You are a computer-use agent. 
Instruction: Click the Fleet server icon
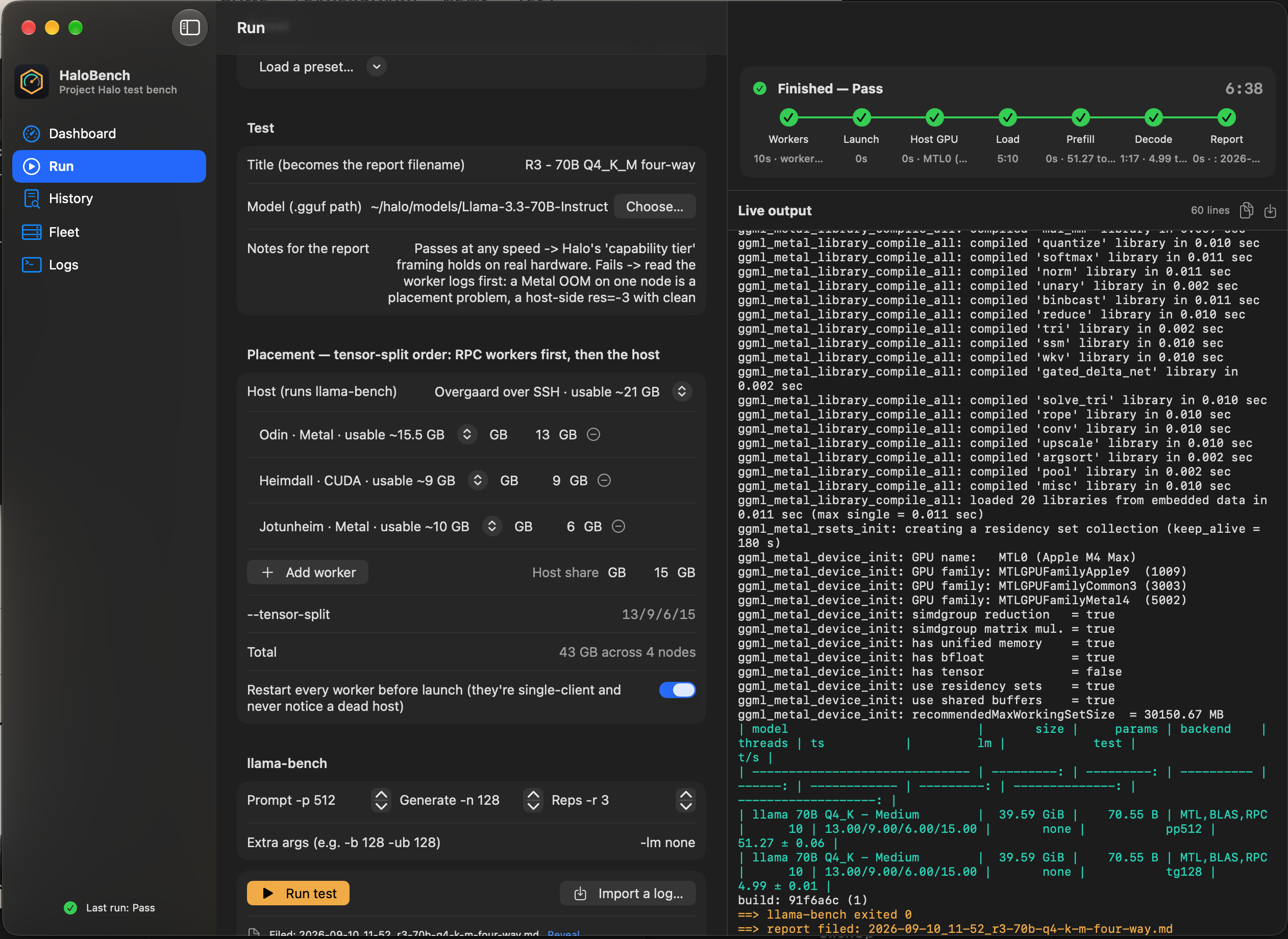pos(31,232)
